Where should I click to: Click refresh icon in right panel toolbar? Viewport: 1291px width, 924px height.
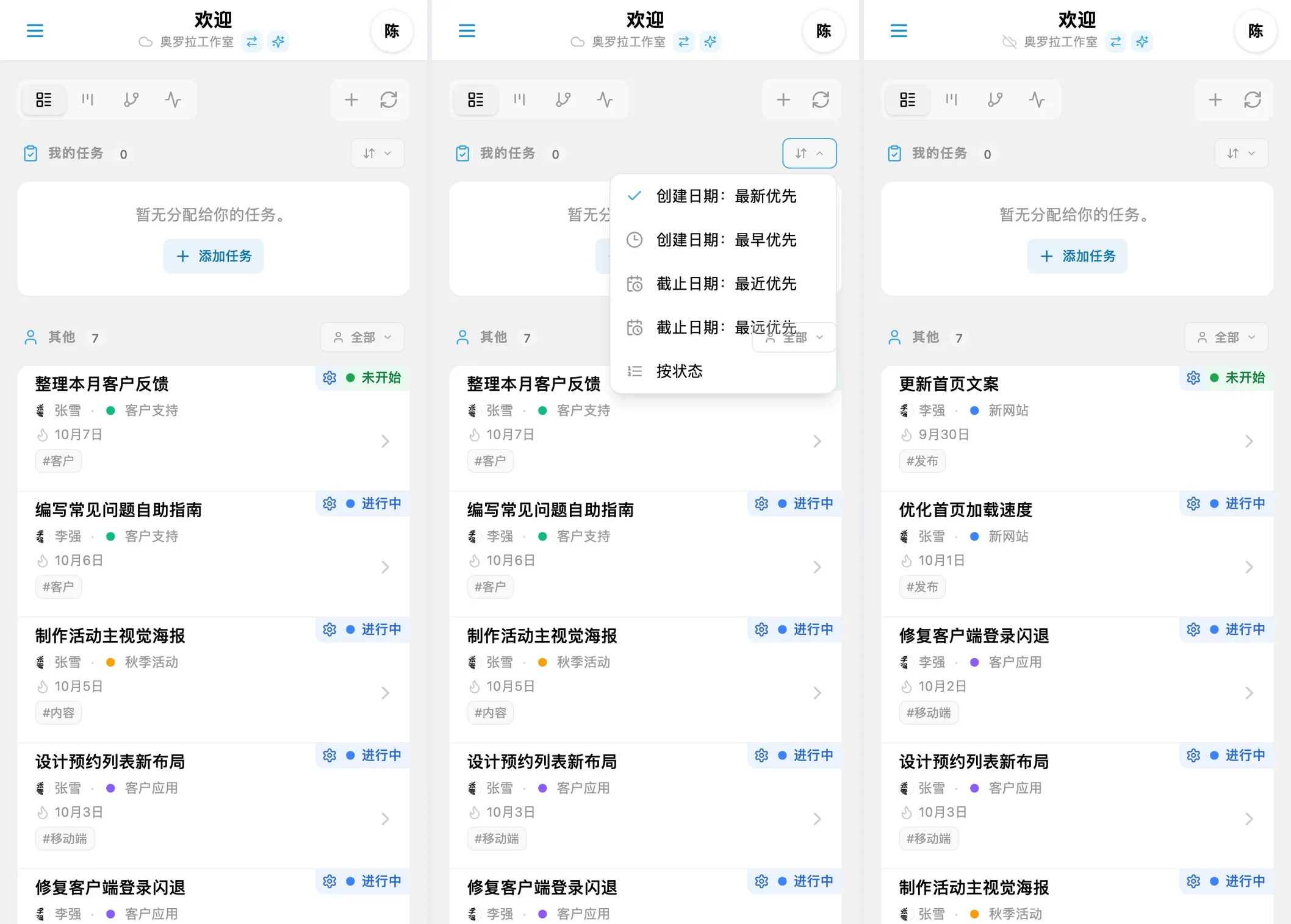point(1253,99)
